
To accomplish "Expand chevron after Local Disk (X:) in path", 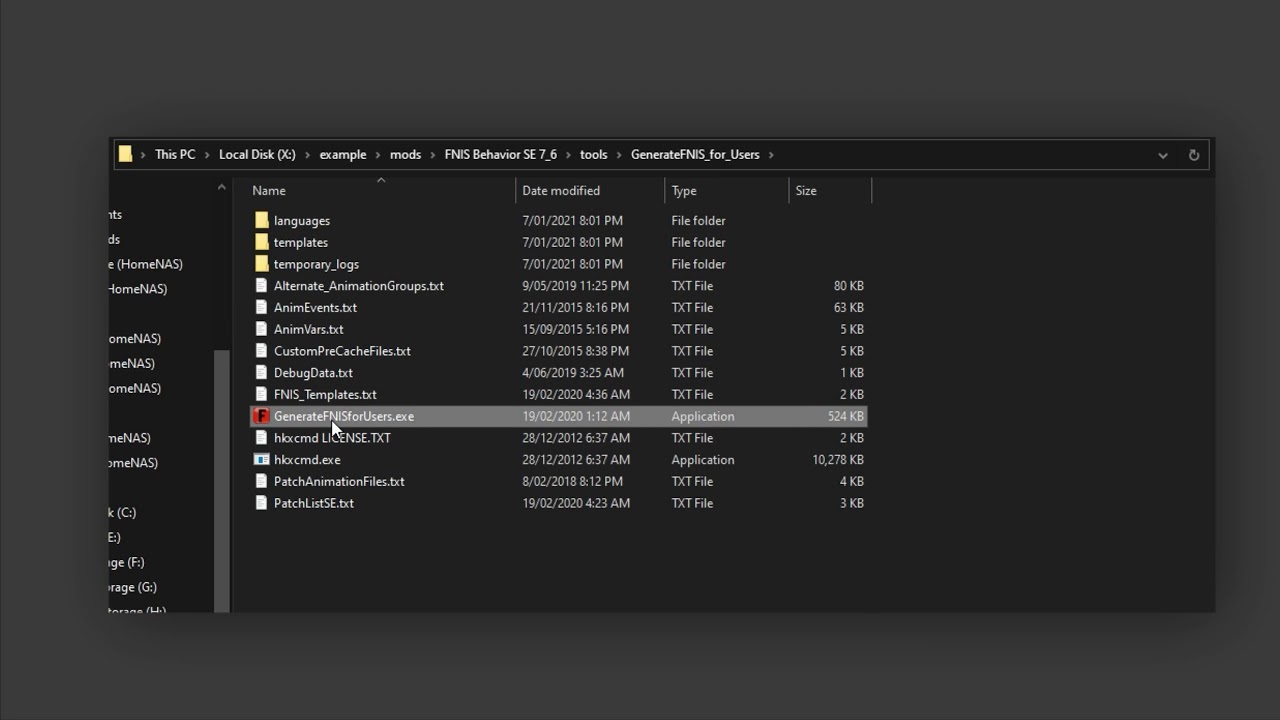I will tap(308, 155).
